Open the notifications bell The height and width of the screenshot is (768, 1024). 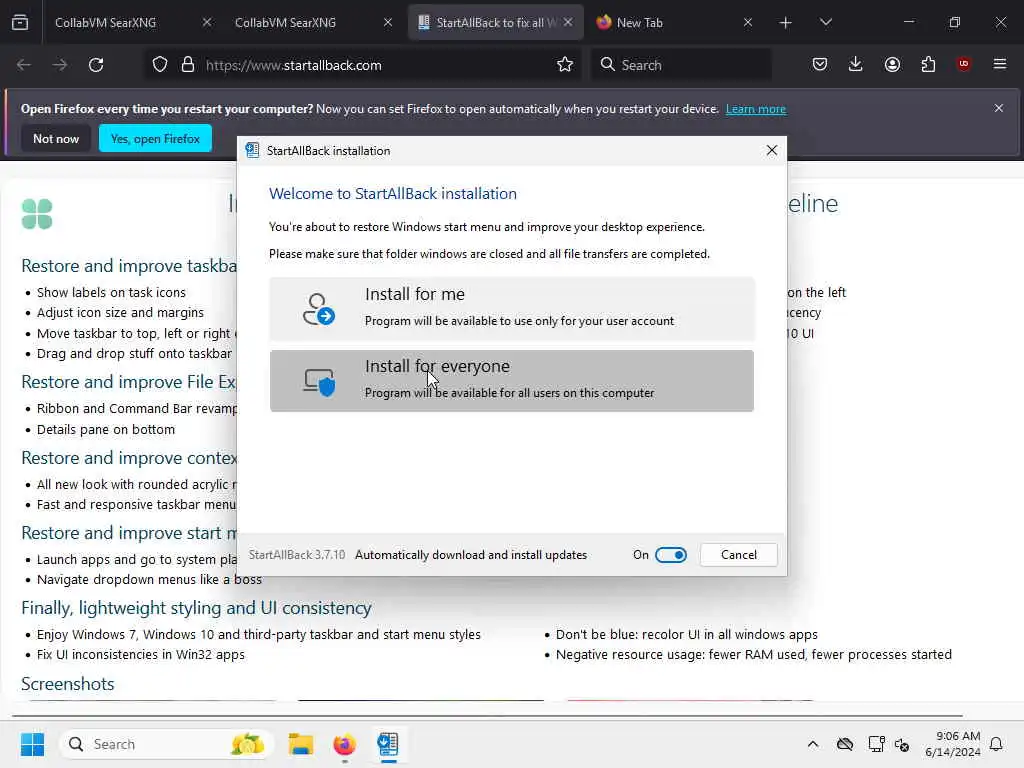996,744
